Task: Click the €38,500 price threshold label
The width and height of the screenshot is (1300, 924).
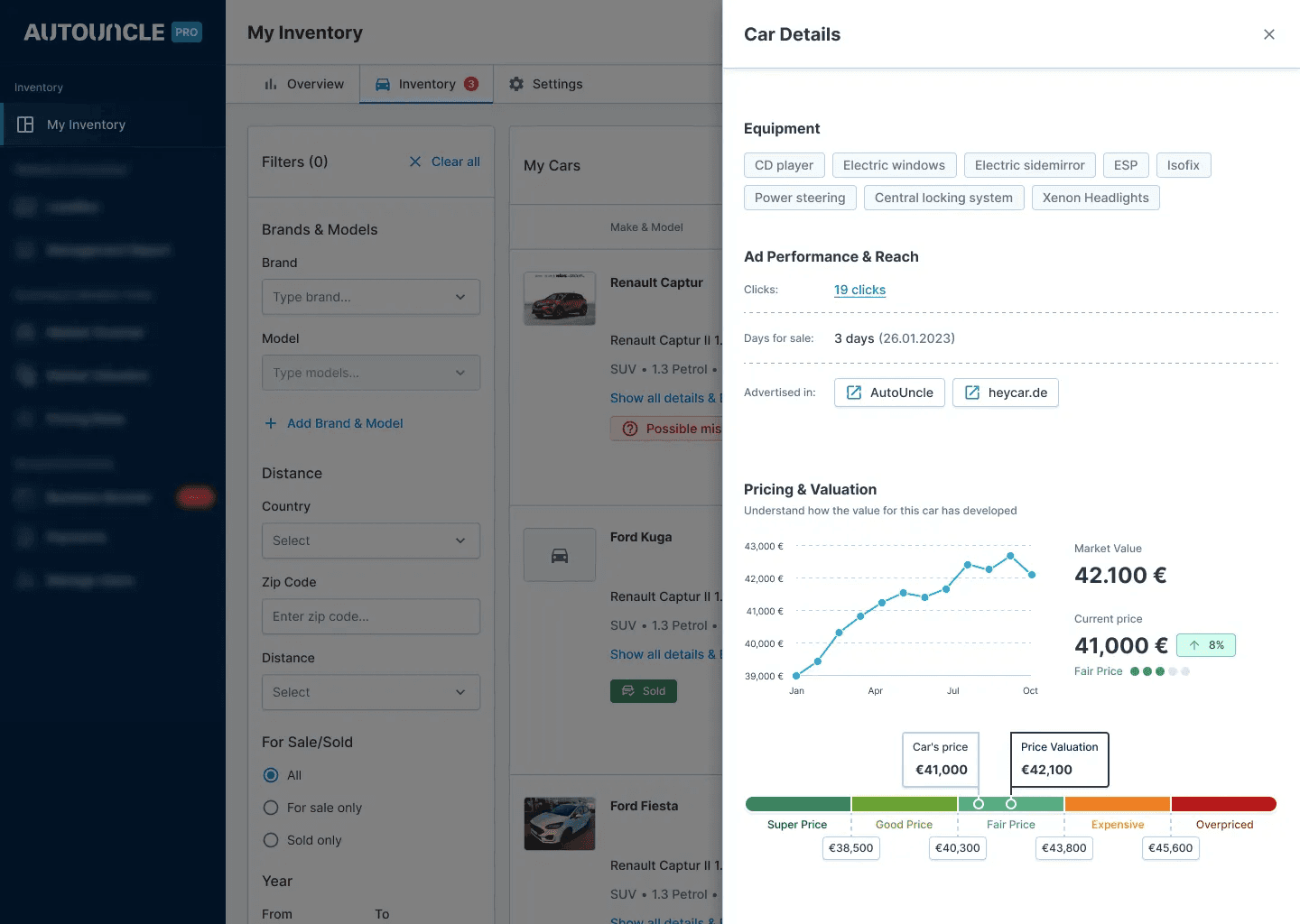Action: point(851,848)
